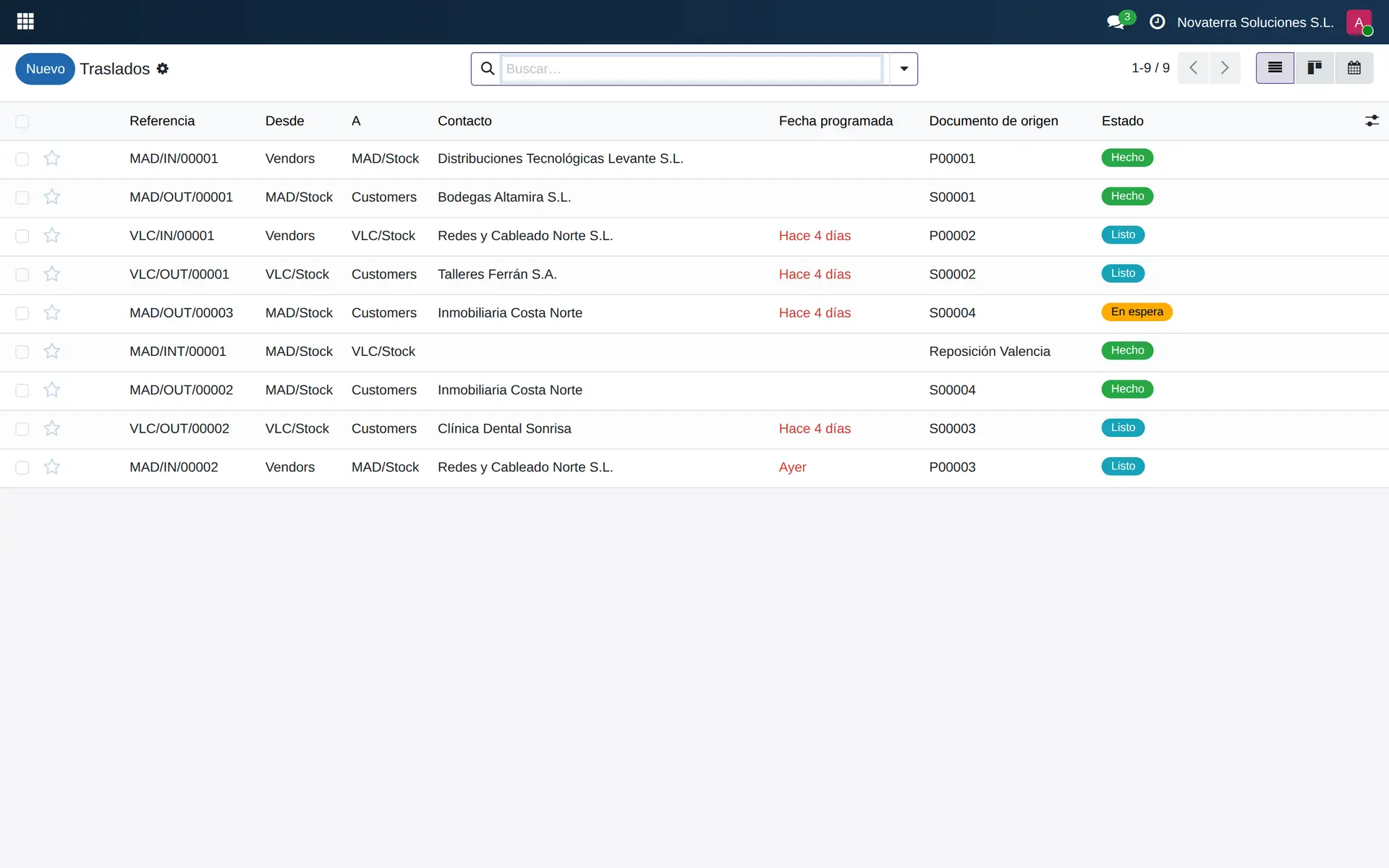Open the conversations messages icon

pyautogui.click(x=1116, y=22)
